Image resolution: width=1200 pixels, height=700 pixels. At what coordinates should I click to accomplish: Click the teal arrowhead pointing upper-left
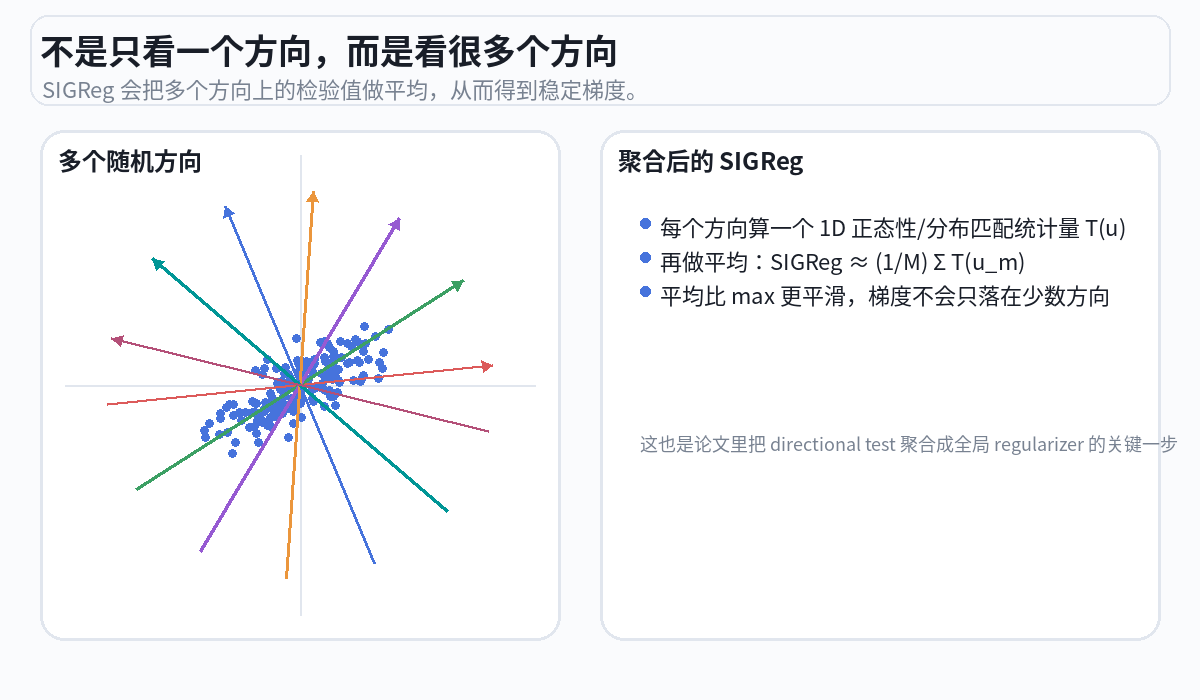156,263
